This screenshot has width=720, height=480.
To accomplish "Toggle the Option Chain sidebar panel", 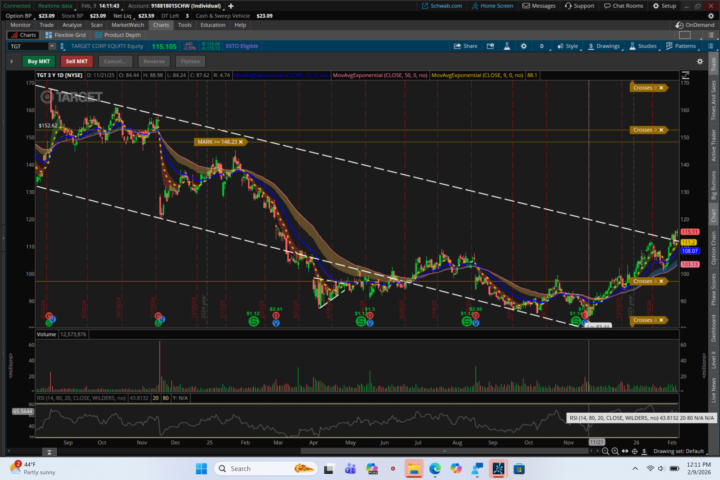I will 714,248.
